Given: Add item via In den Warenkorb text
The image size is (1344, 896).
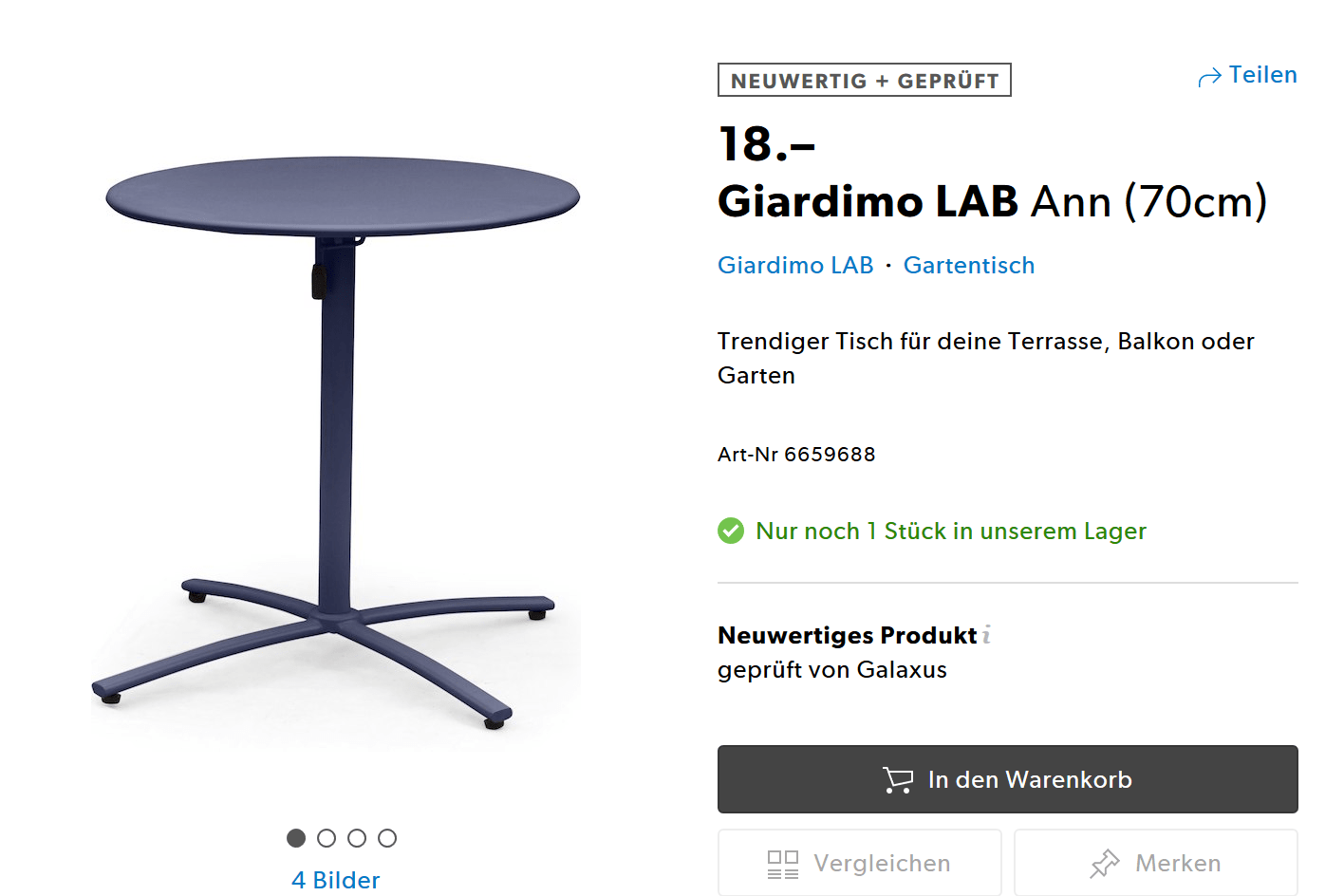Looking at the screenshot, I should point(1030,779).
